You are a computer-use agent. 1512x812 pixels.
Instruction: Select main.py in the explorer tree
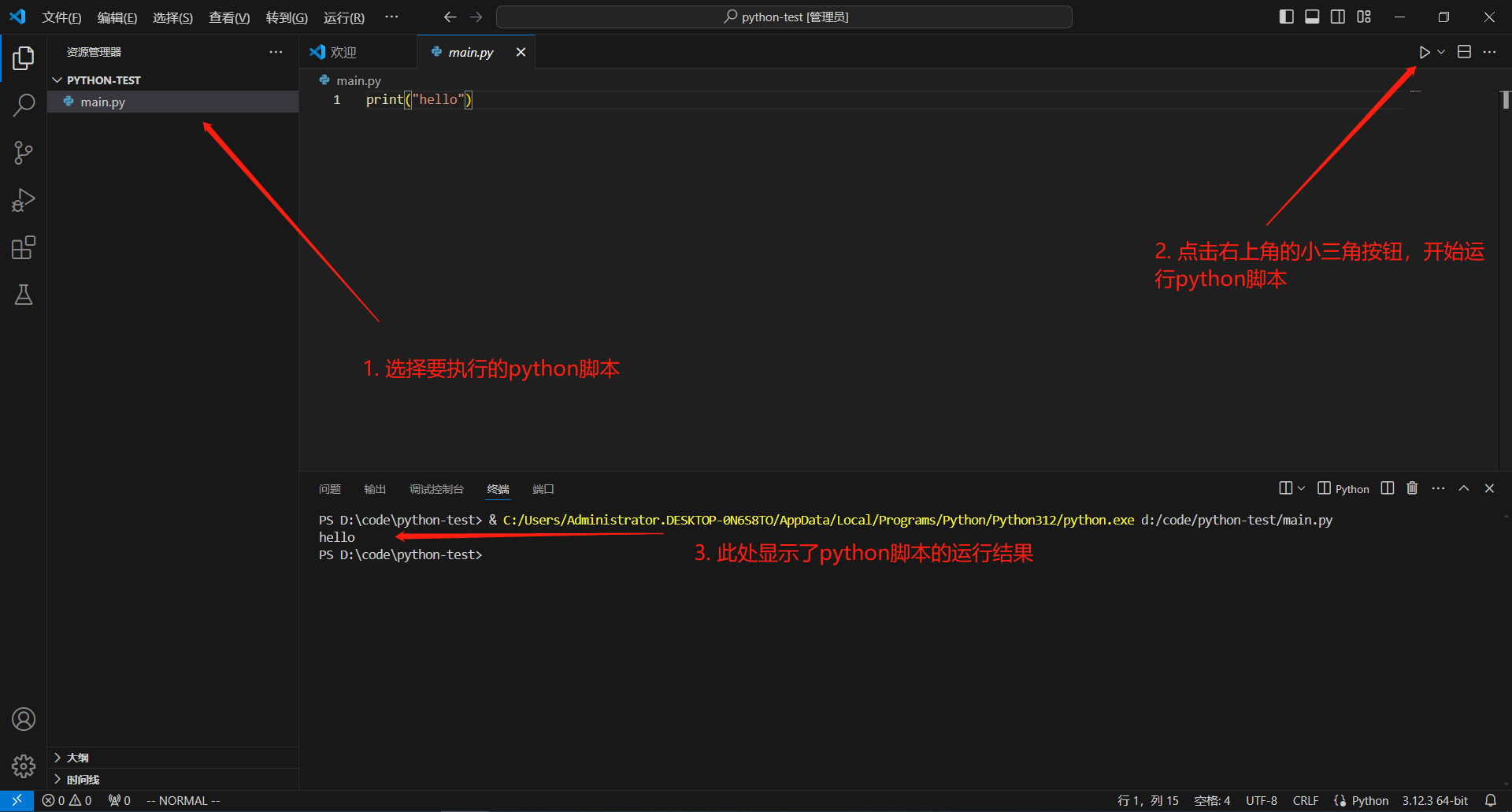click(x=102, y=102)
